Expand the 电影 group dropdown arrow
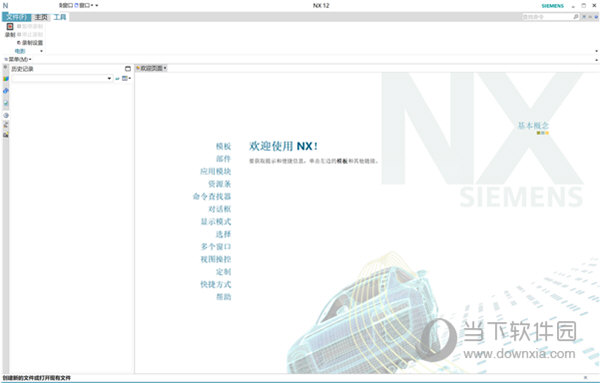Screen dimensions: 600x383 [x=41, y=51]
